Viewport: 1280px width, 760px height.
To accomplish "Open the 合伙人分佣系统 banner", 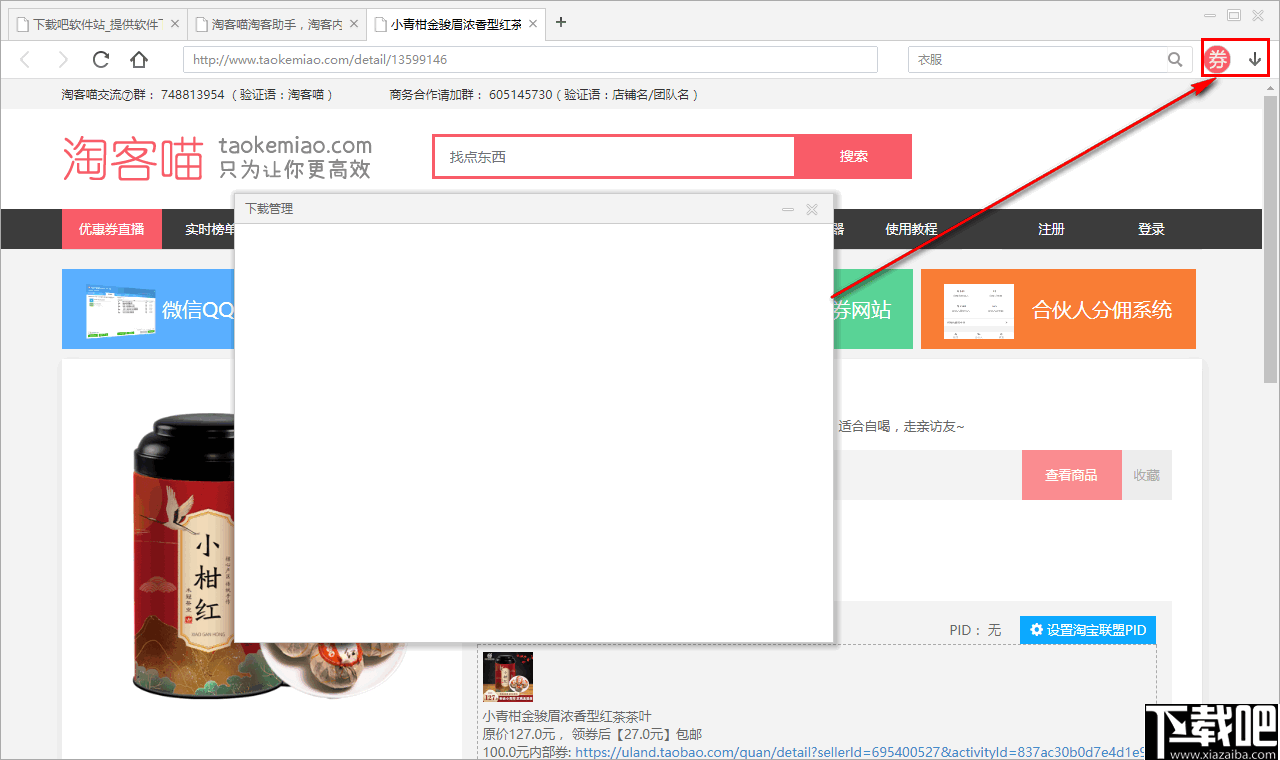I will tap(1058, 309).
